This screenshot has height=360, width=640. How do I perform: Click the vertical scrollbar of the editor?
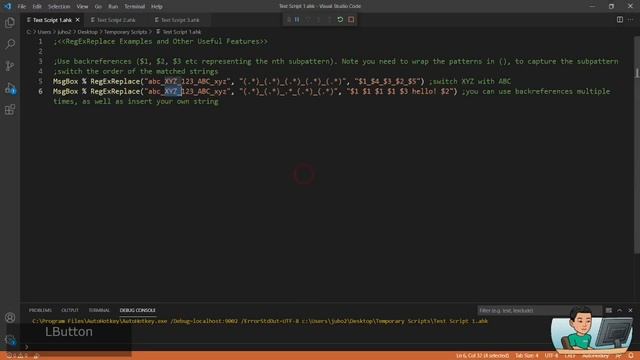637,145
